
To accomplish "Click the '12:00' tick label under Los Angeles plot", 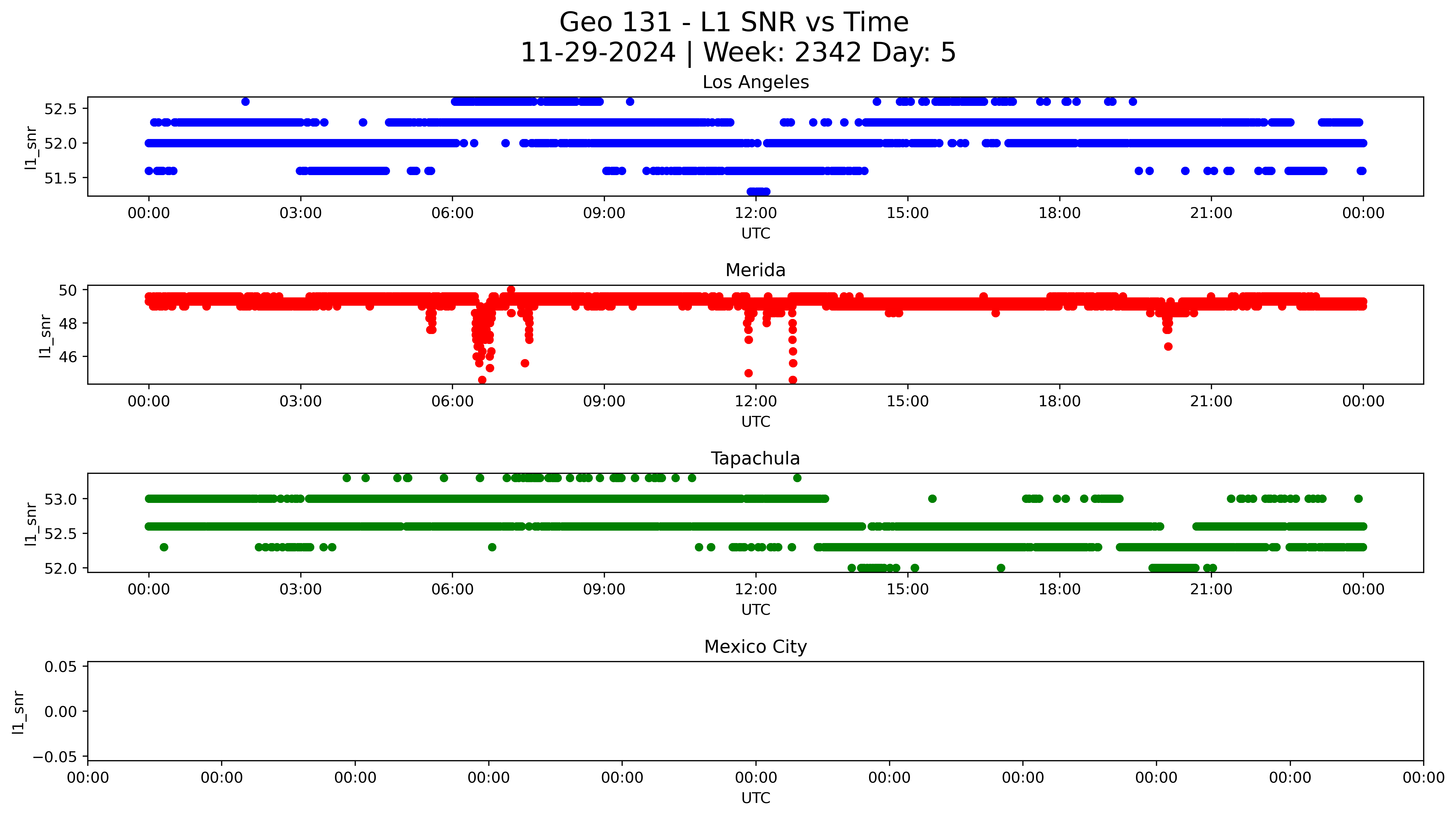I will (x=756, y=213).
